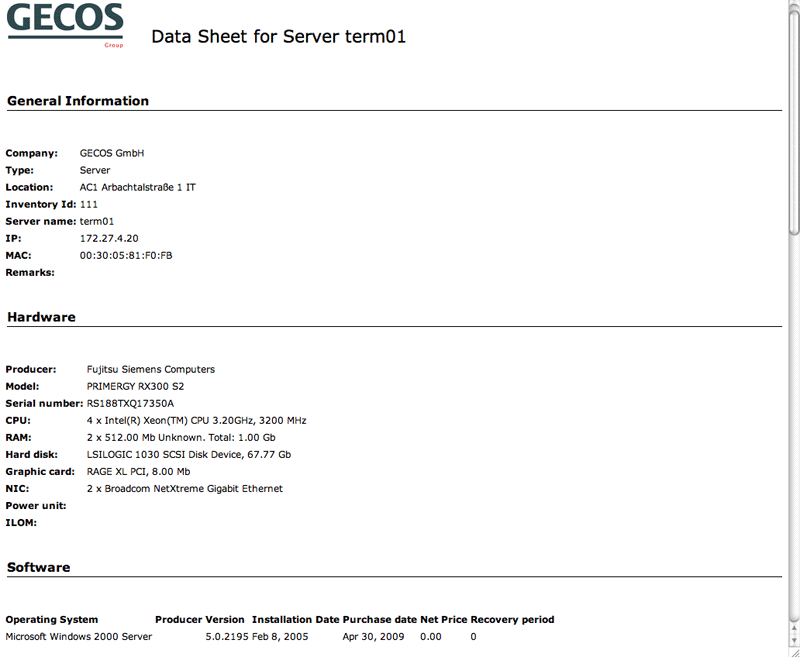Select the inventory id value '111'
Image resolution: width=800 pixels, height=657 pixels.
(x=89, y=205)
